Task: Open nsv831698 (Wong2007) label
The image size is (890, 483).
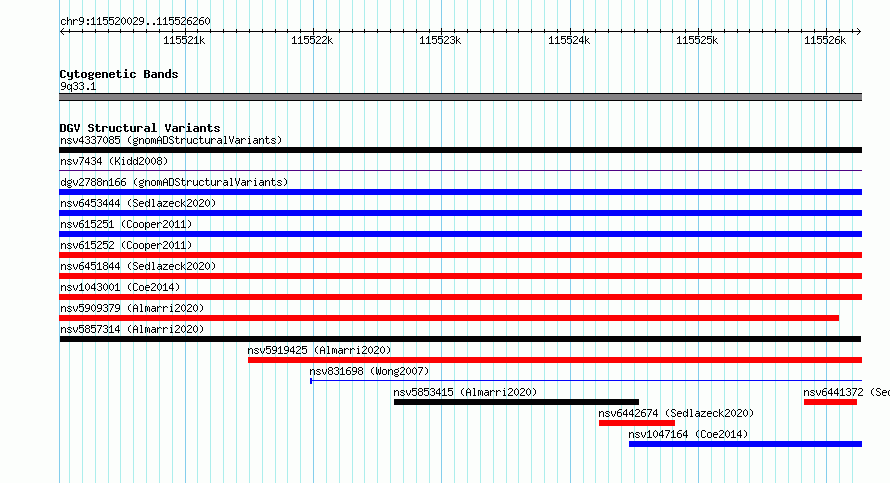Action: 369,371
